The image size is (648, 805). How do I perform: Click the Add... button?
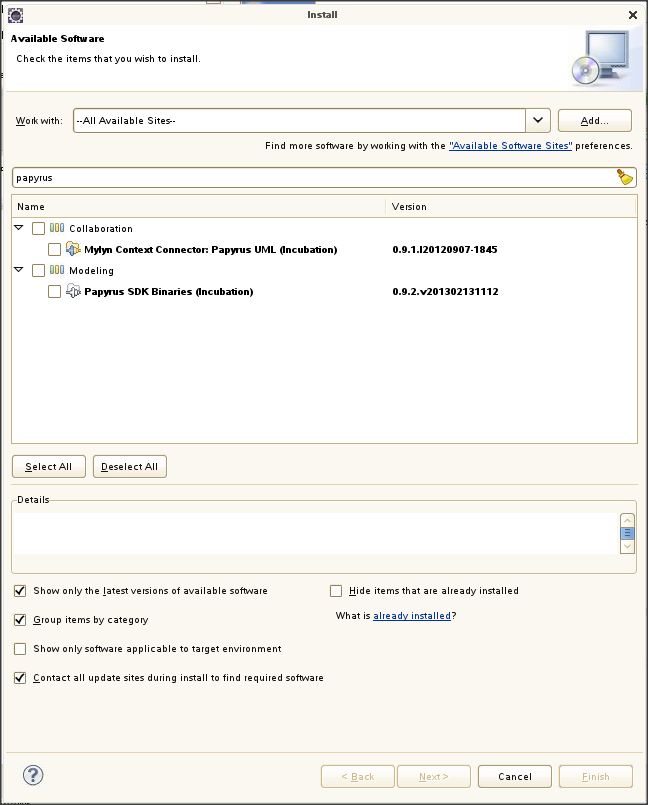pyautogui.click(x=595, y=121)
